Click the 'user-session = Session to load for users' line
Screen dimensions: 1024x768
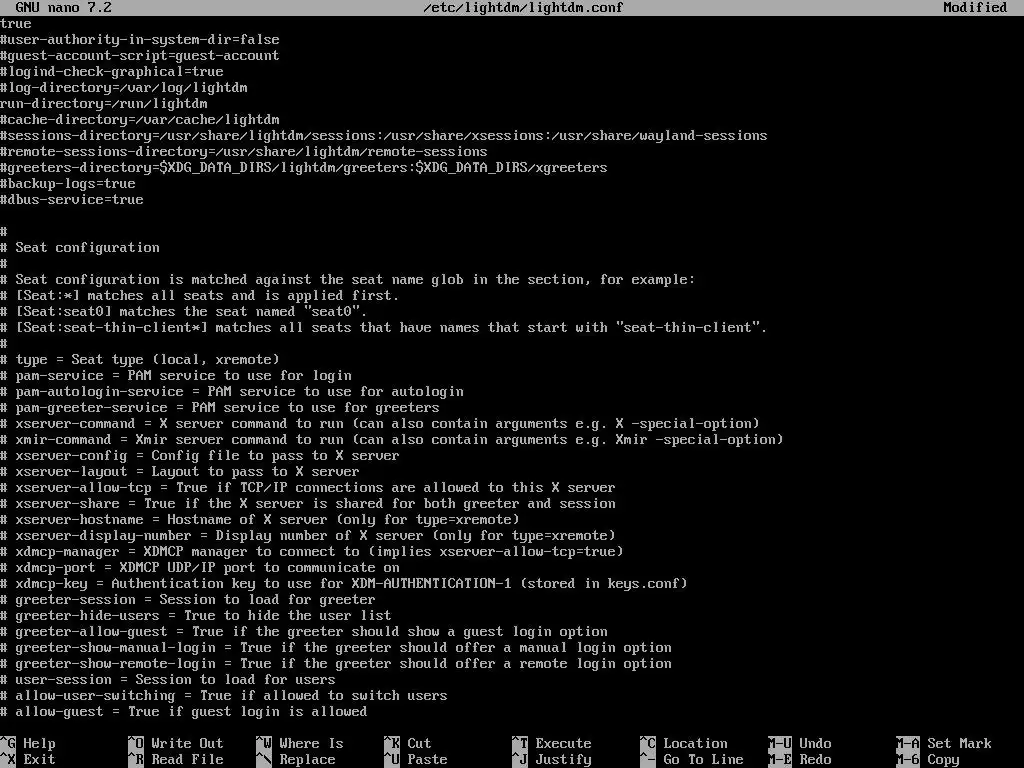point(168,679)
